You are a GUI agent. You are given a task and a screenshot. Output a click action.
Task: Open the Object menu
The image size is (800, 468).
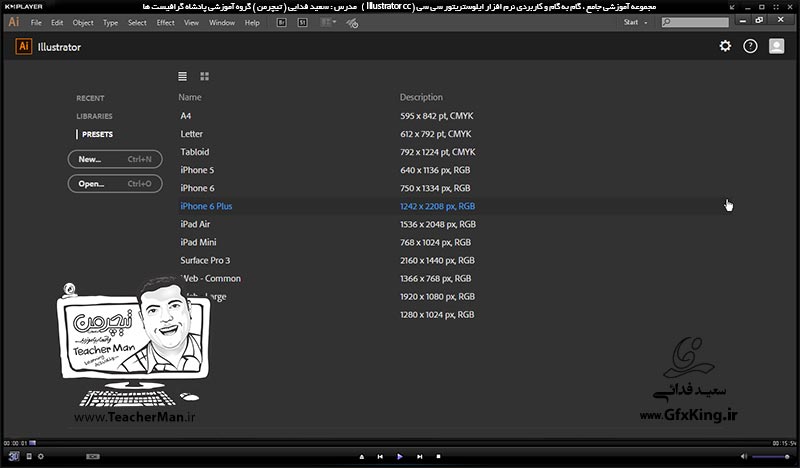[83, 22]
